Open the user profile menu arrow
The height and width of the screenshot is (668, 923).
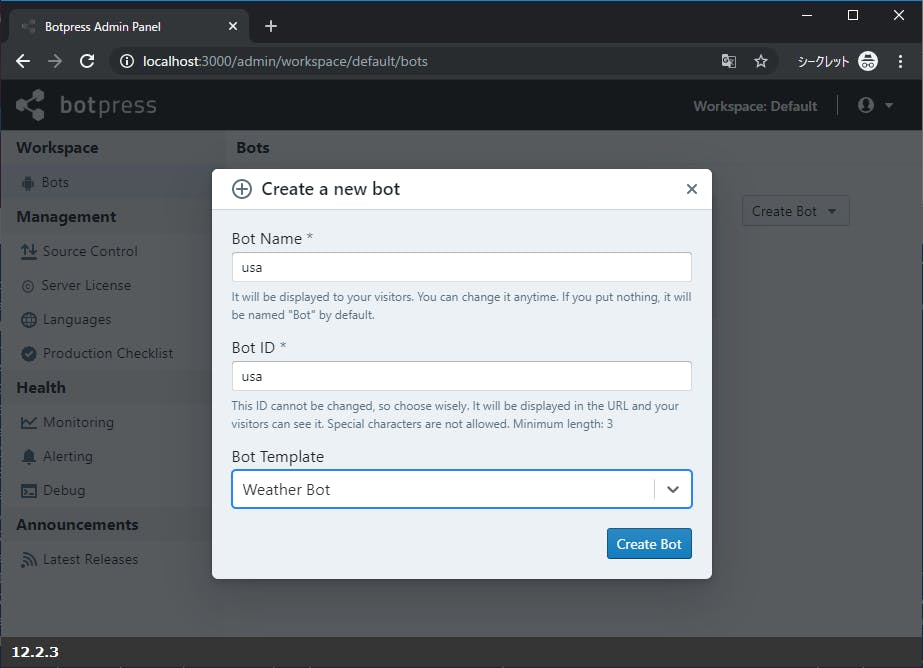coord(889,105)
